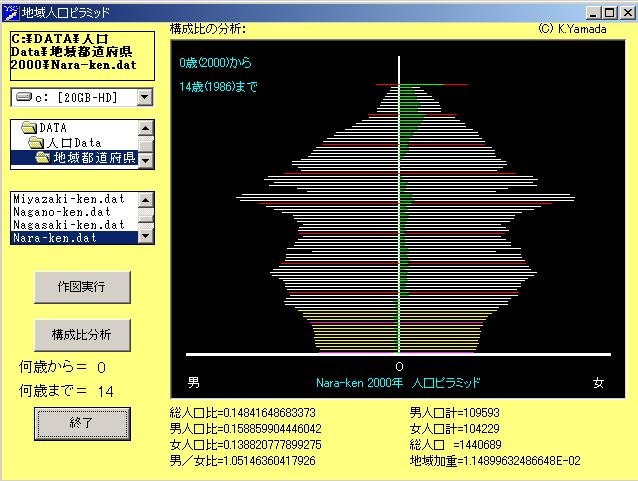Close the 地域人口ピラミッド window
This screenshot has height=481, width=638.
(x=627, y=13)
